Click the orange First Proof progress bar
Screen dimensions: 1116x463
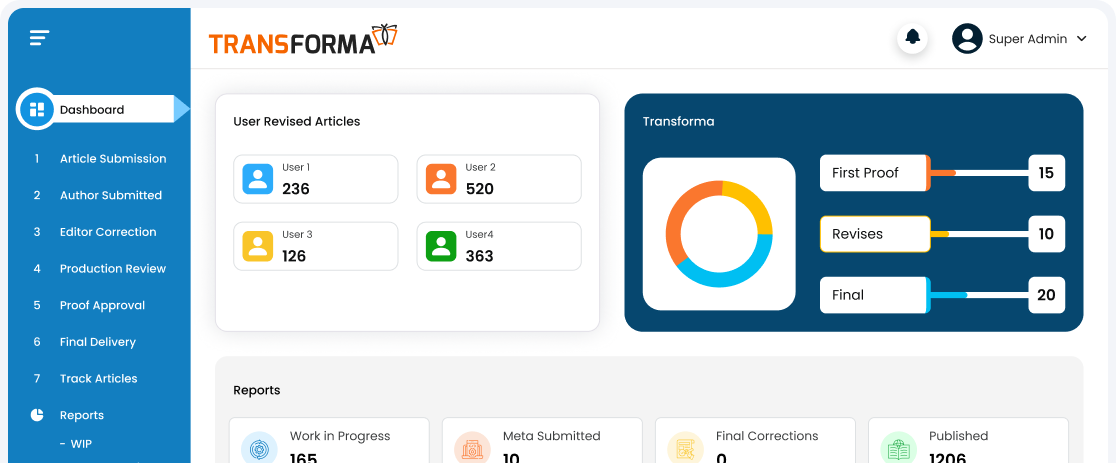[x=942, y=173]
